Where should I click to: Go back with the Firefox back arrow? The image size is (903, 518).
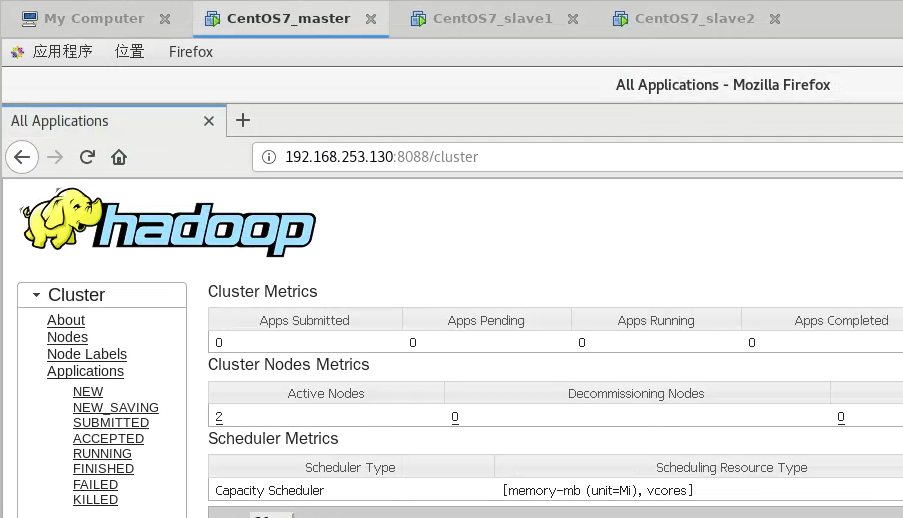coord(22,157)
